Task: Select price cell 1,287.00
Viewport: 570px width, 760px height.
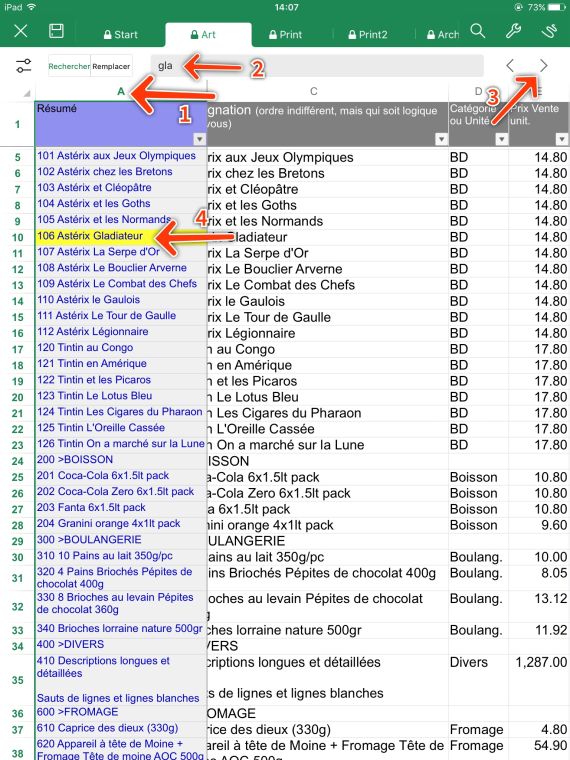Action: point(539,679)
